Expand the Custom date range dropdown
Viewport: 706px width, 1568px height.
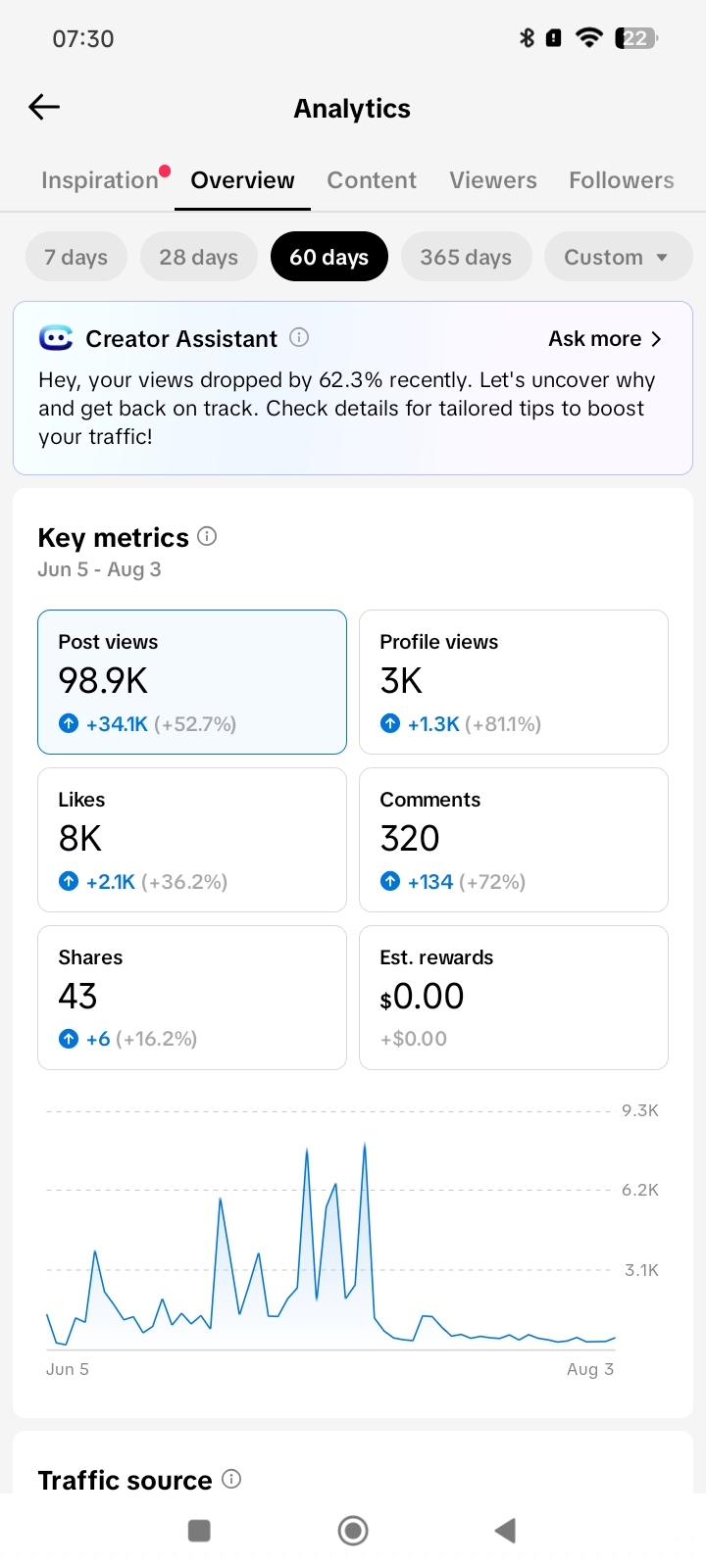point(618,257)
